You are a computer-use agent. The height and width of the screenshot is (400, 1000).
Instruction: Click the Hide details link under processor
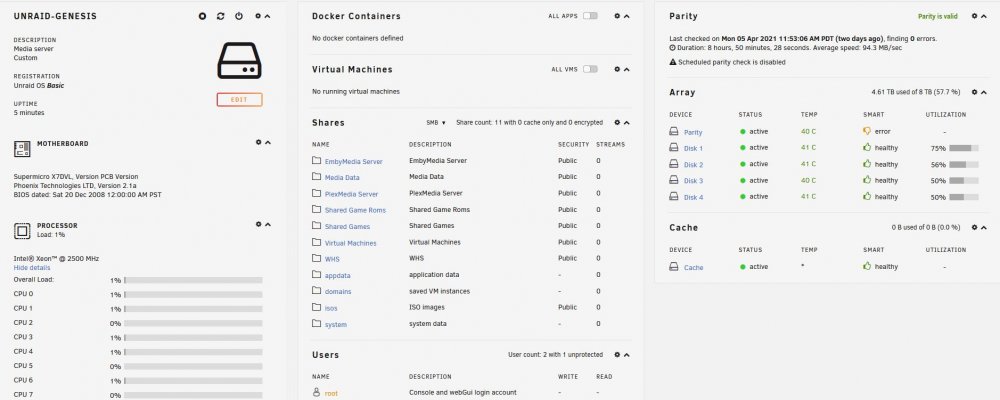(32, 268)
